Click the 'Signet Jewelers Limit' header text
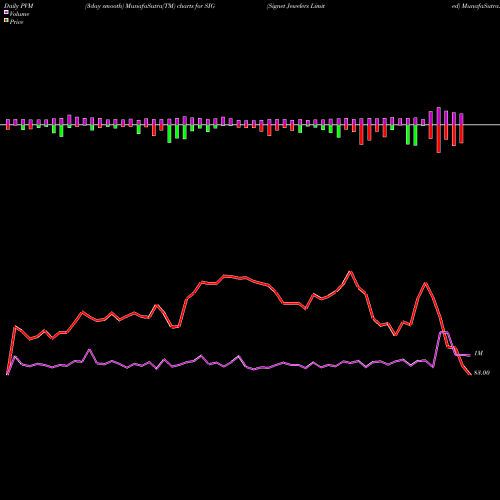Image resolution: width=500 pixels, height=500 pixels. click(296, 6)
